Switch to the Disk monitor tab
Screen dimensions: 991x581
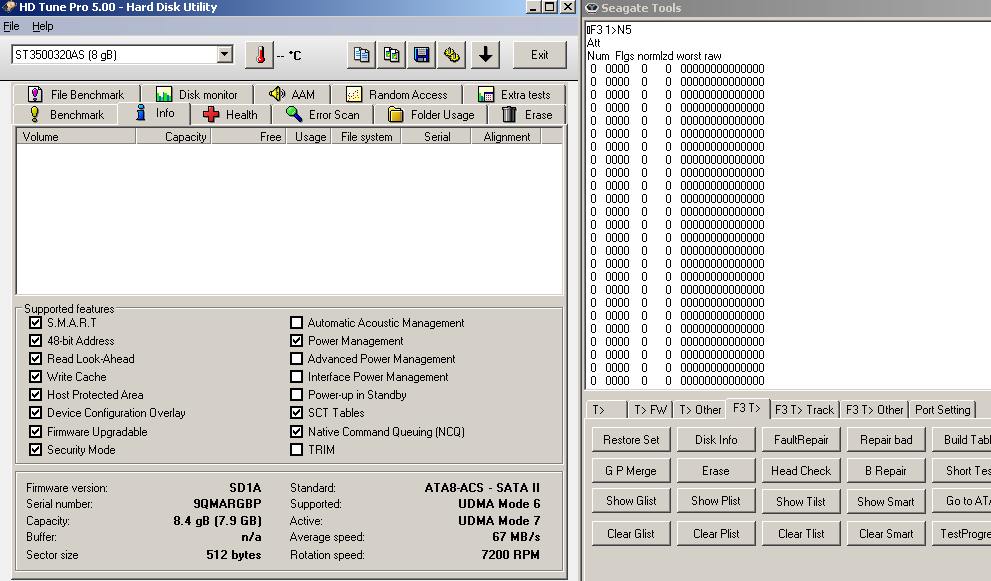pos(197,94)
